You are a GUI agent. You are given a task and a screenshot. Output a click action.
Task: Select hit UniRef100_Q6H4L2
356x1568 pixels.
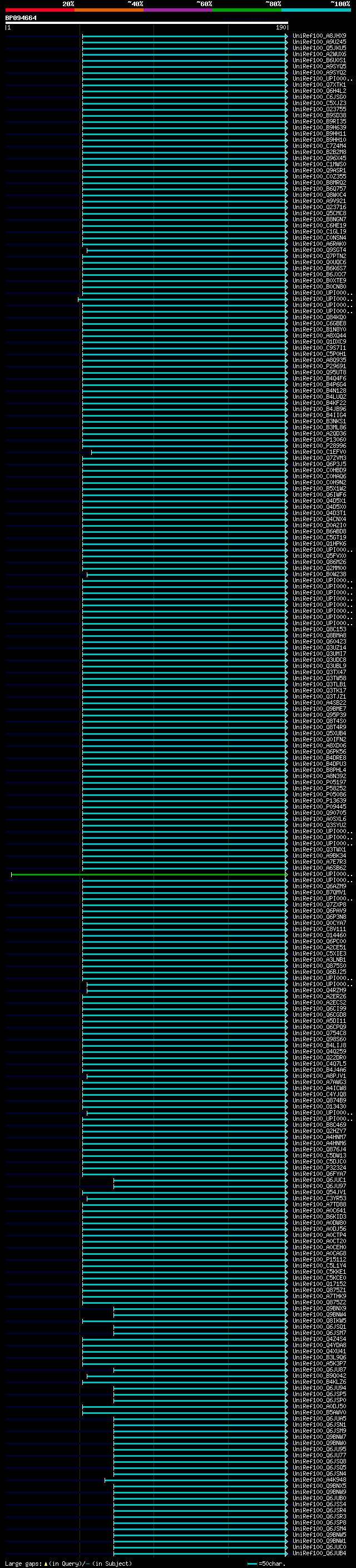(x=319, y=91)
